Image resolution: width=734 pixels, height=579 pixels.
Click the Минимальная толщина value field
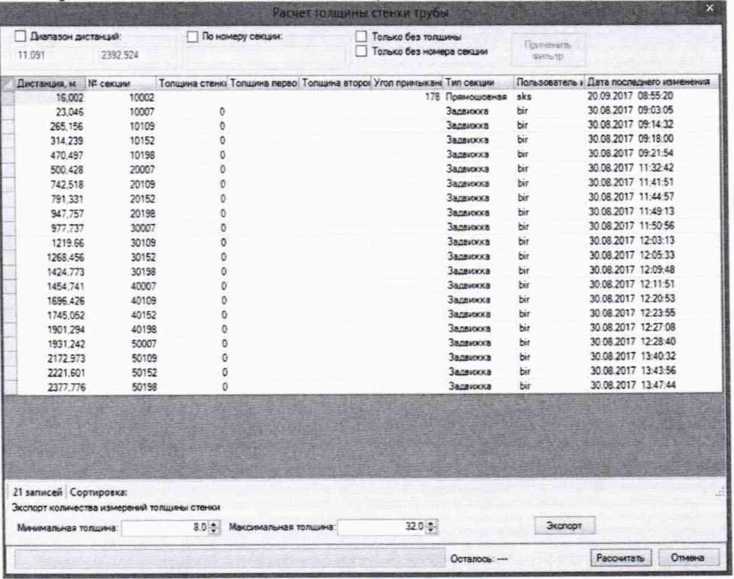164,527
